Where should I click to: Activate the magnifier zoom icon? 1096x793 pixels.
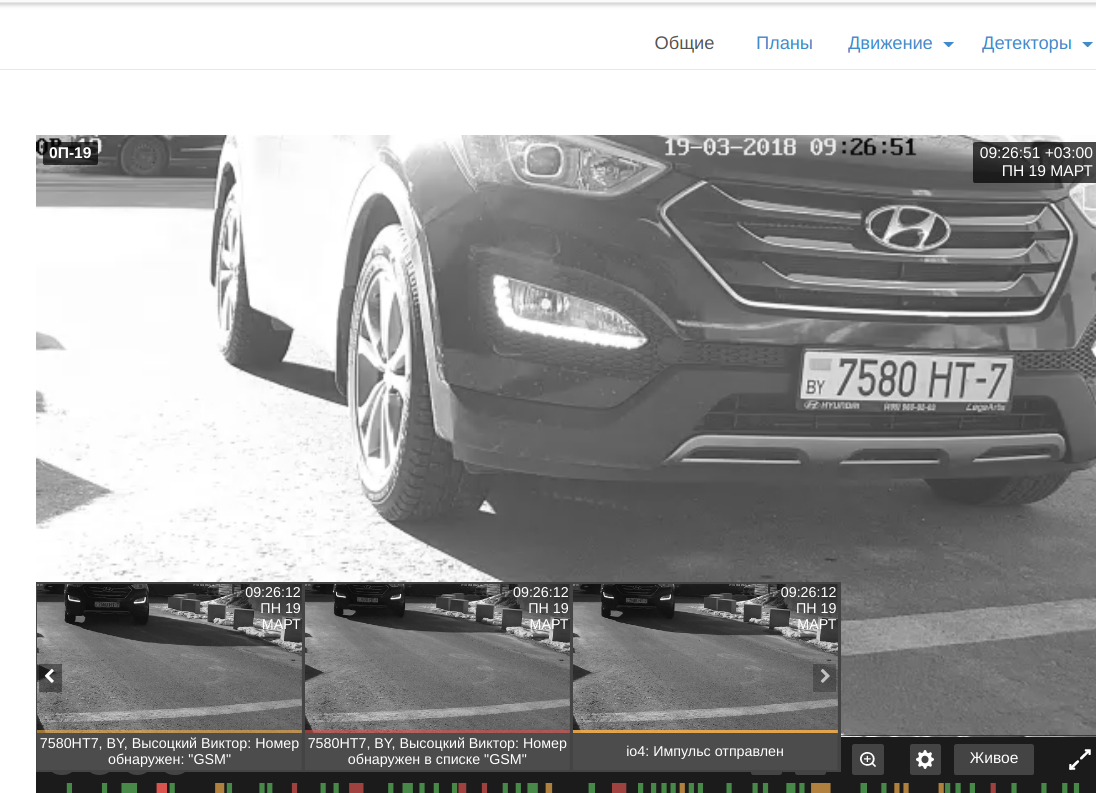[x=867, y=759]
